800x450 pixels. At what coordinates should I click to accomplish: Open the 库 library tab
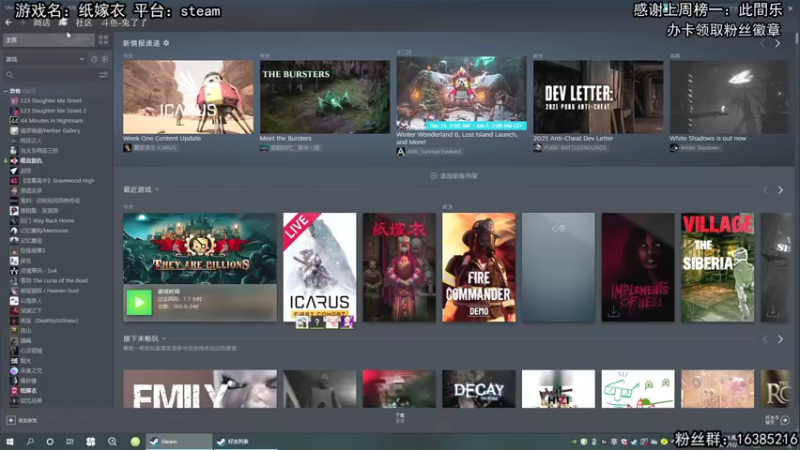[63, 23]
